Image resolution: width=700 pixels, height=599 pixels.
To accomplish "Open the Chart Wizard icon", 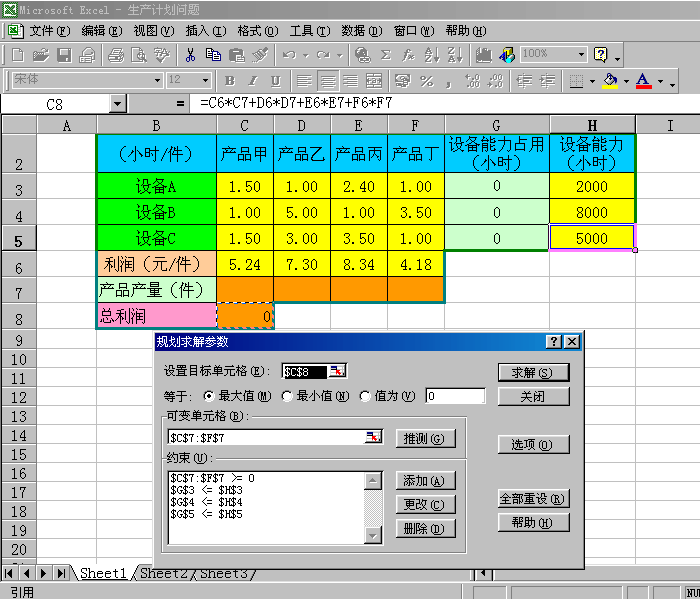I will tap(483, 55).
